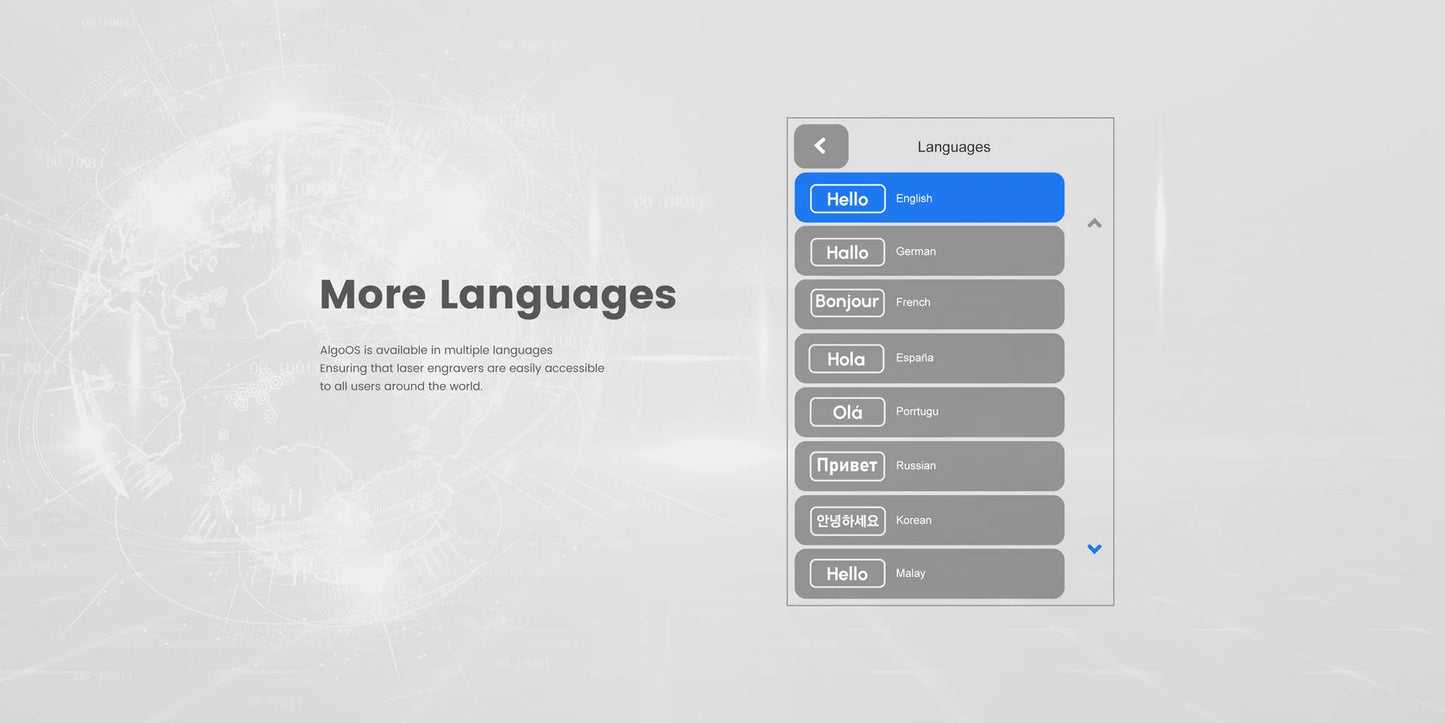Click the Olá greeting badge
1445x723 pixels.
coord(847,412)
